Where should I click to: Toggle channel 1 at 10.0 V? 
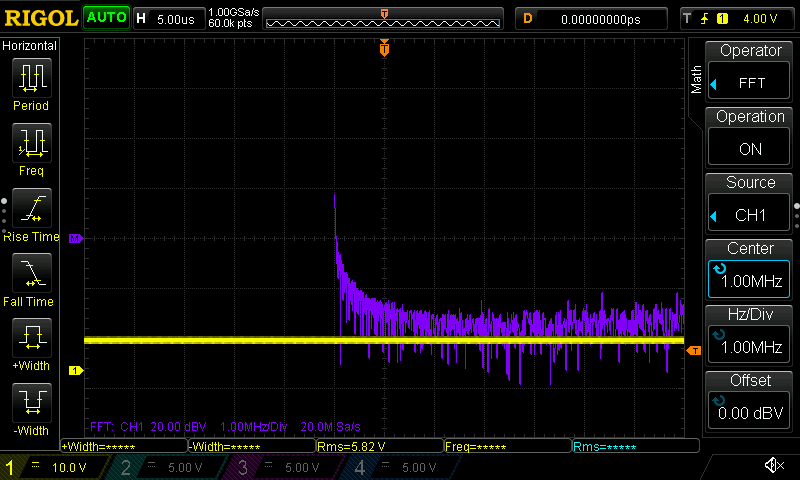click(x=53, y=467)
